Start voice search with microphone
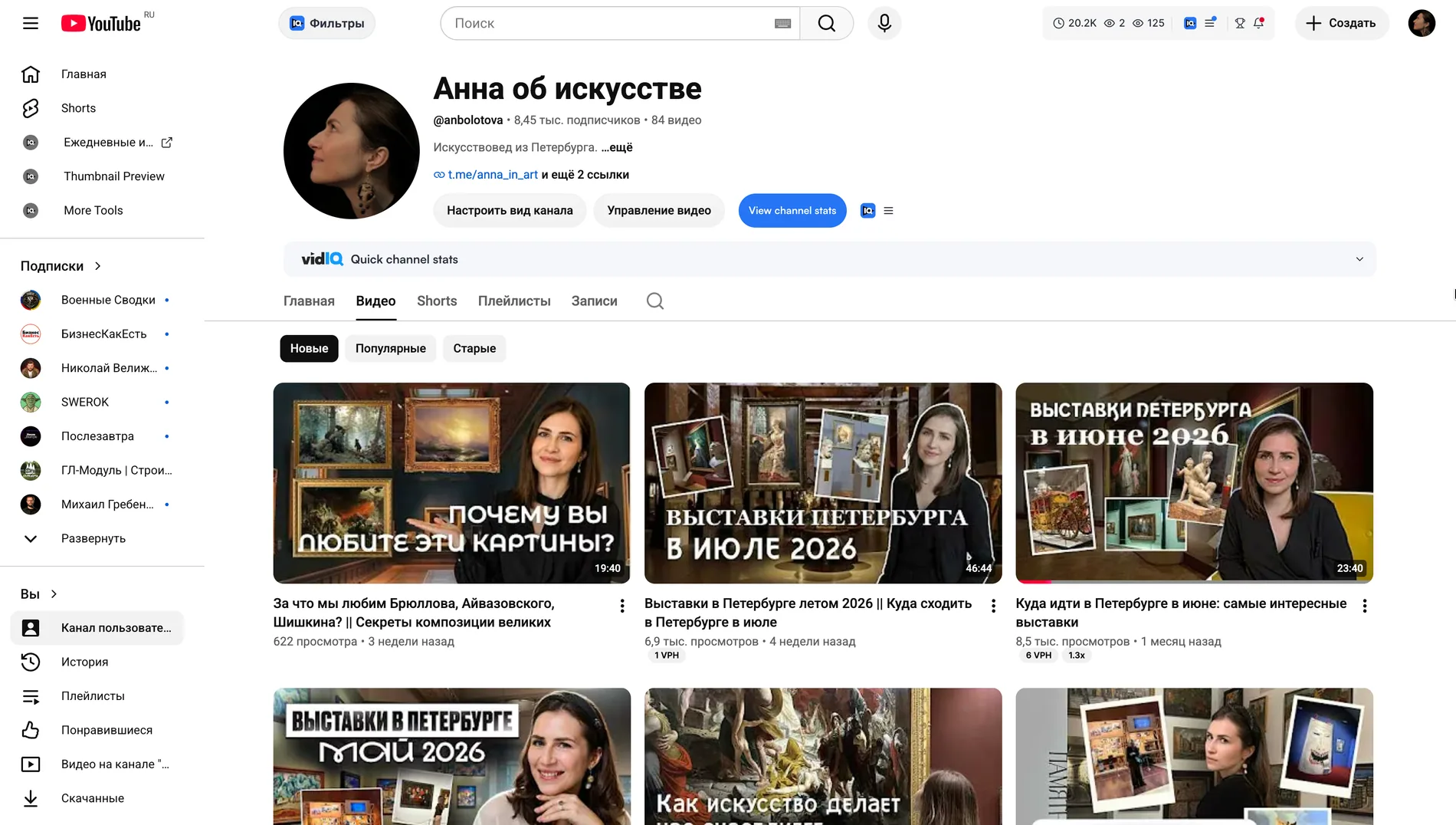This screenshot has height=825, width=1456. 884,23
